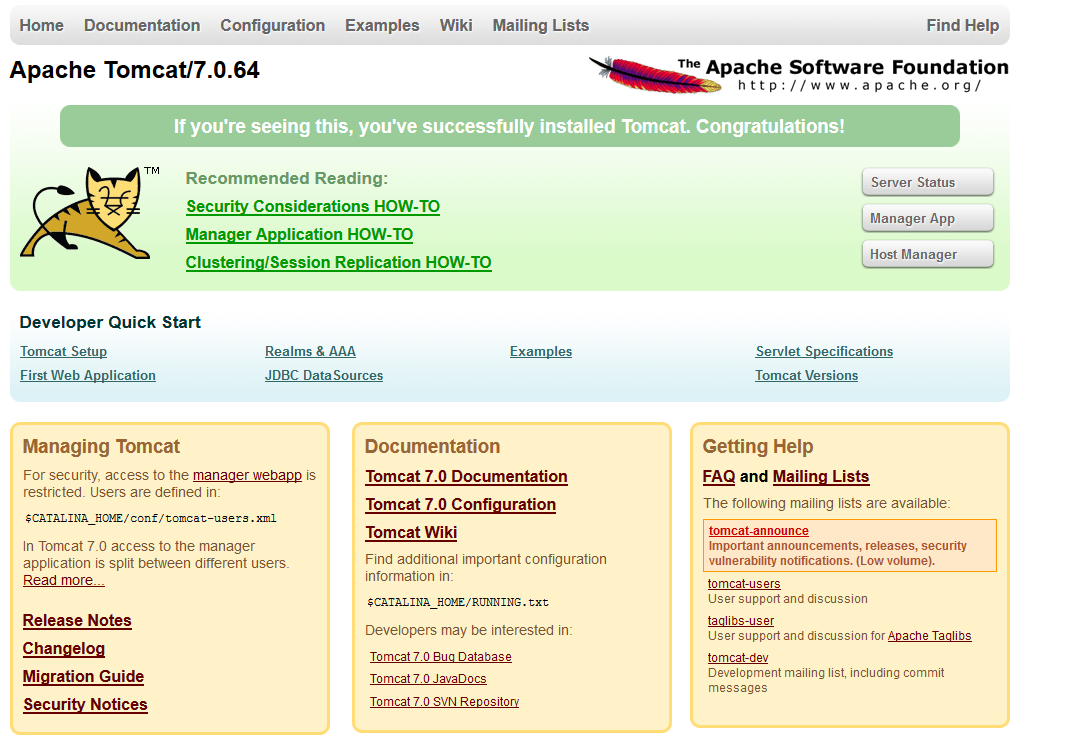Open the Home nav item

point(41,25)
